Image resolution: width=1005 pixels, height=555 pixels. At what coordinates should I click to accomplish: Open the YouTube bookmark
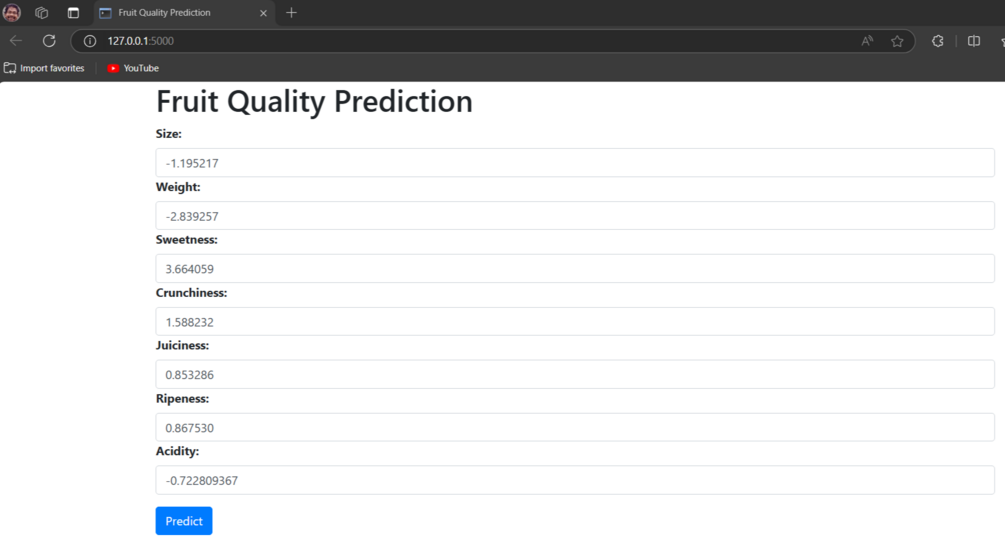click(133, 68)
